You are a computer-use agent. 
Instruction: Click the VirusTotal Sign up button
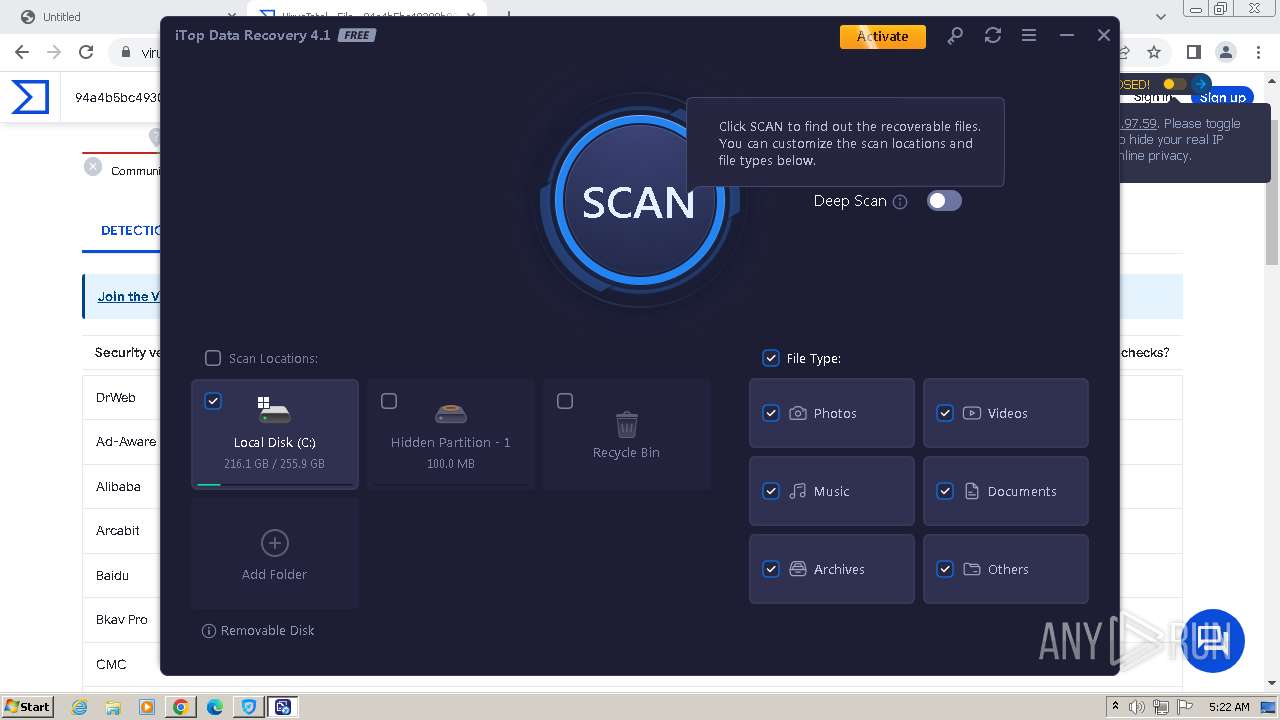(x=1222, y=97)
